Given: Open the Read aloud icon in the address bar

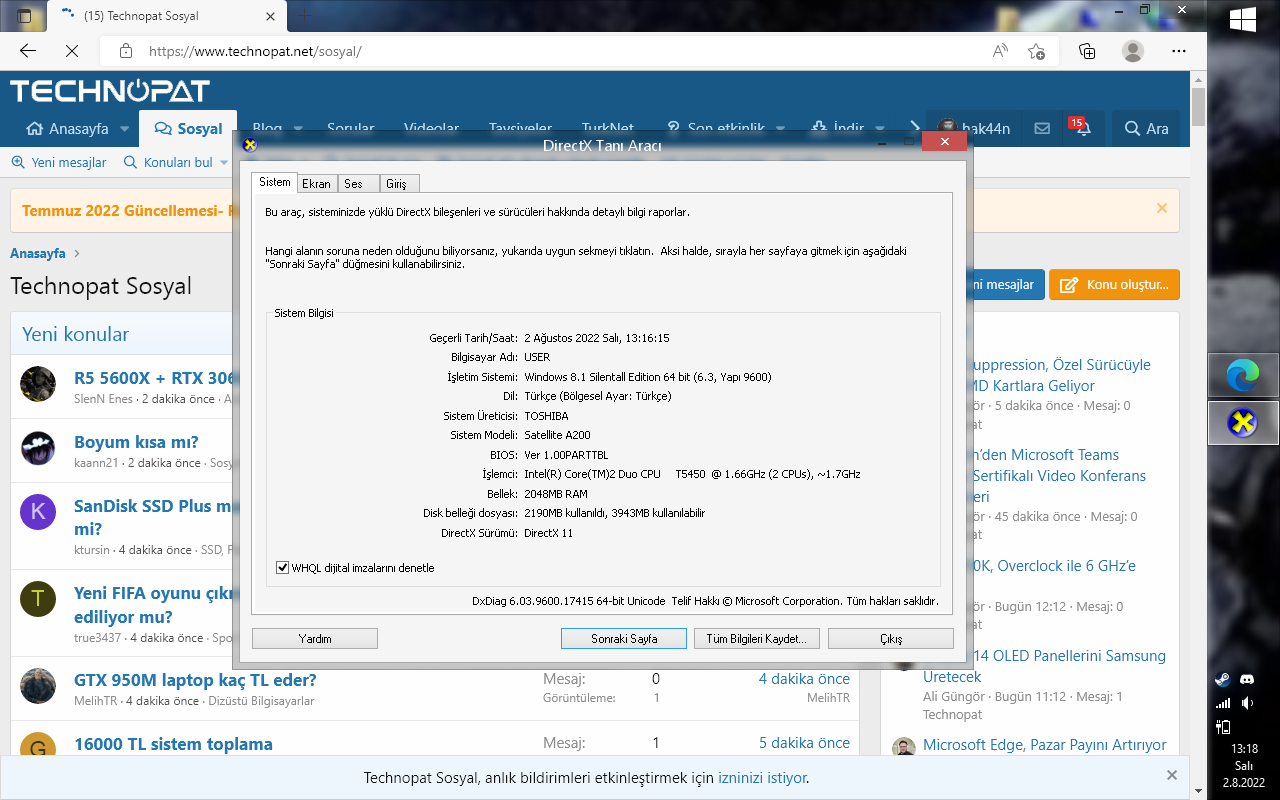Looking at the screenshot, I should (x=1000, y=51).
